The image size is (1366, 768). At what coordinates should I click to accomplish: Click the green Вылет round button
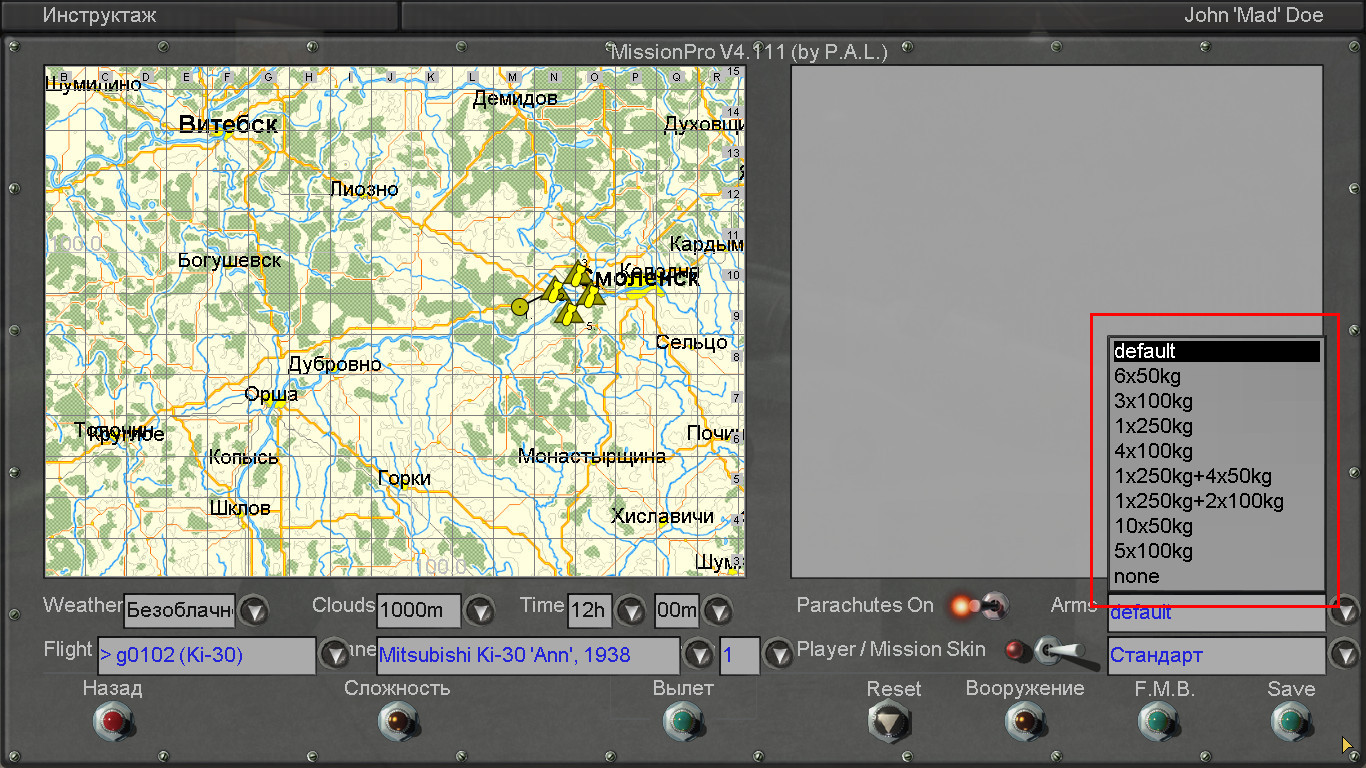683,721
